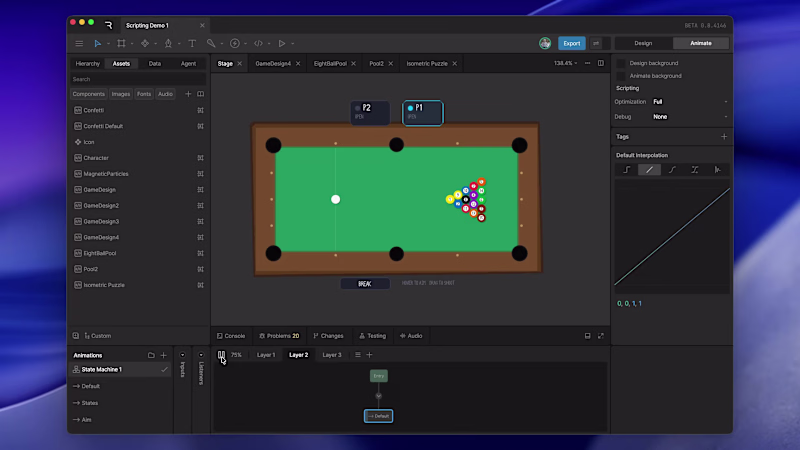The width and height of the screenshot is (800, 450).
Task: Select the Text tool
Action: pyautogui.click(x=192, y=43)
